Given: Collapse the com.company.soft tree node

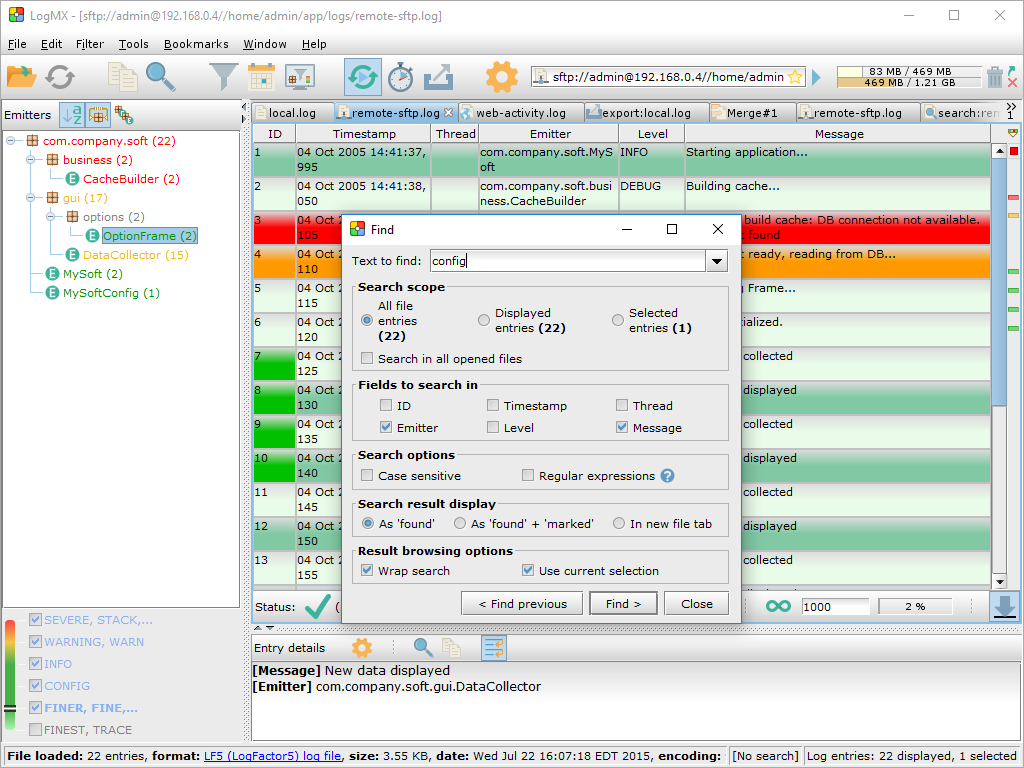Looking at the screenshot, I should point(11,141).
